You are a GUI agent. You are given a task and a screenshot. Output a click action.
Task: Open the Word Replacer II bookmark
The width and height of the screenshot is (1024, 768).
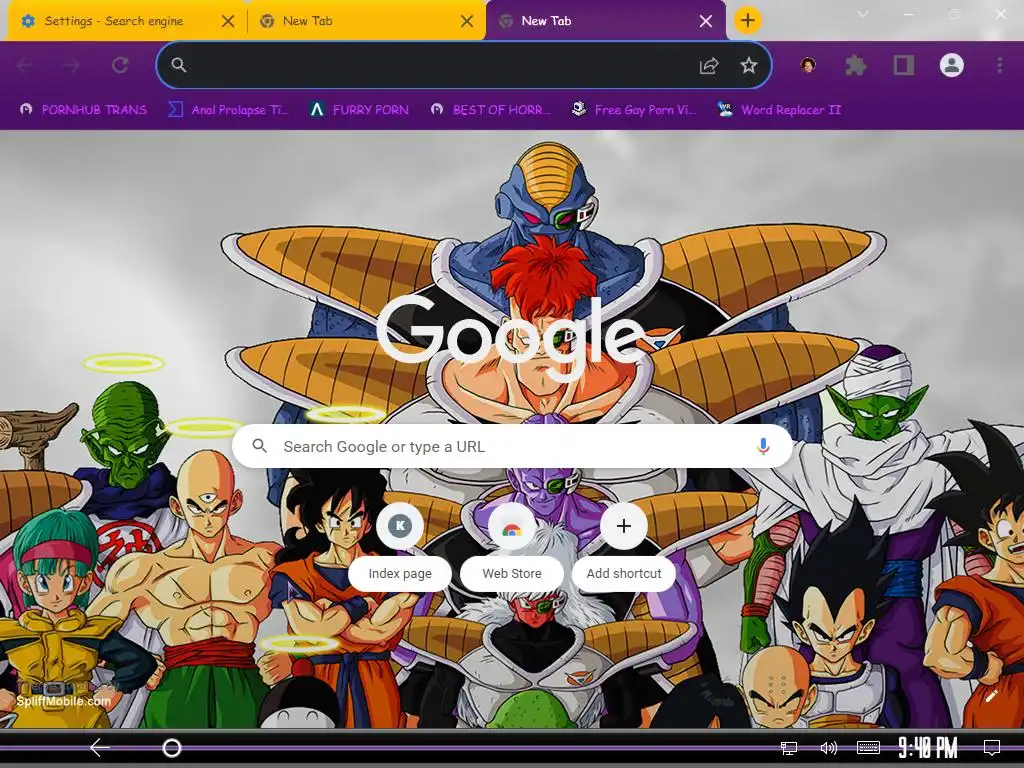coord(779,110)
